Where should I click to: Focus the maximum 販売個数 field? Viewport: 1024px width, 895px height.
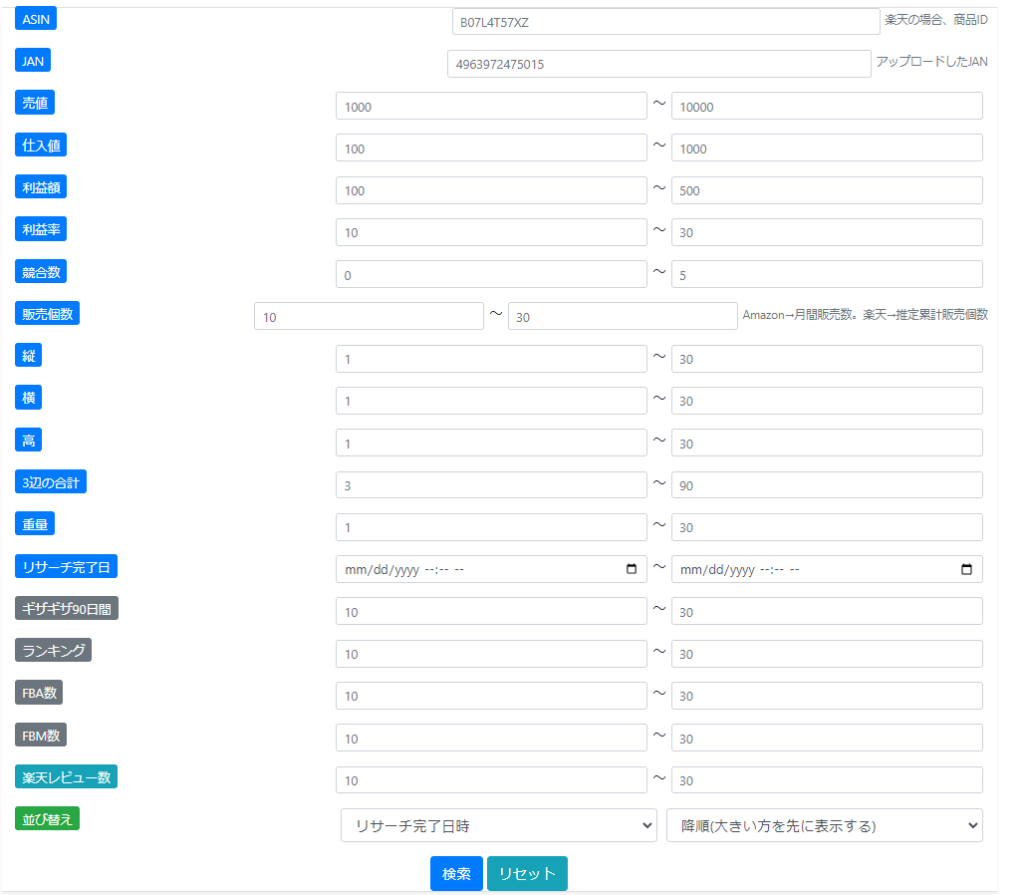(622, 316)
